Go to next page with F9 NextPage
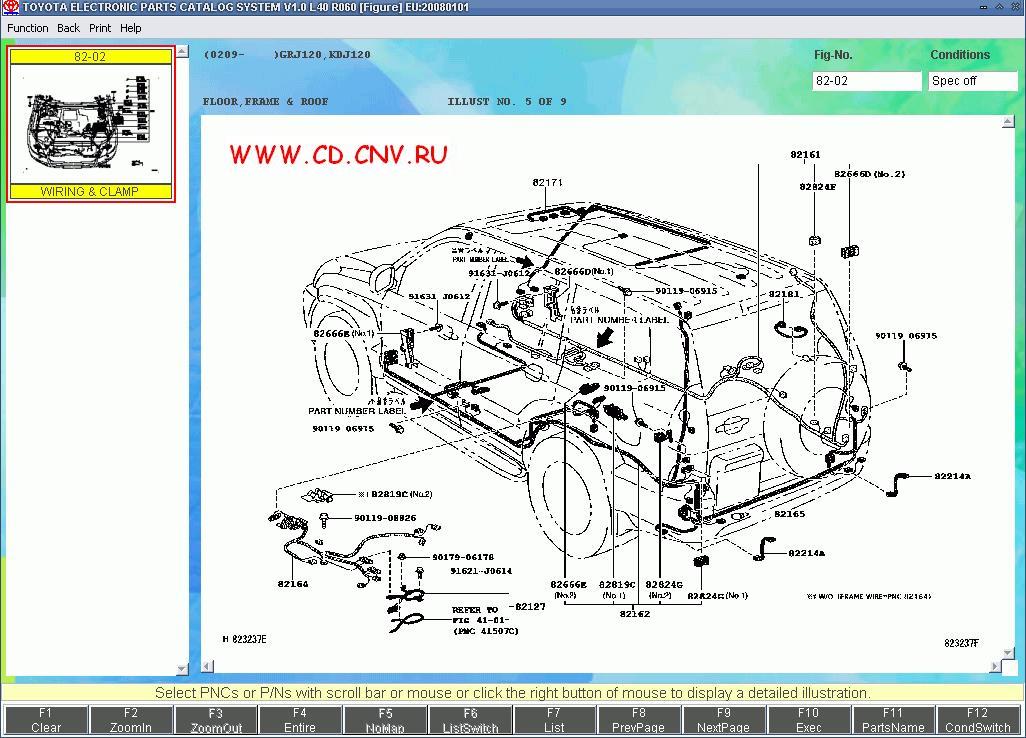Image resolution: width=1026 pixels, height=738 pixels. tap(724, 720)
